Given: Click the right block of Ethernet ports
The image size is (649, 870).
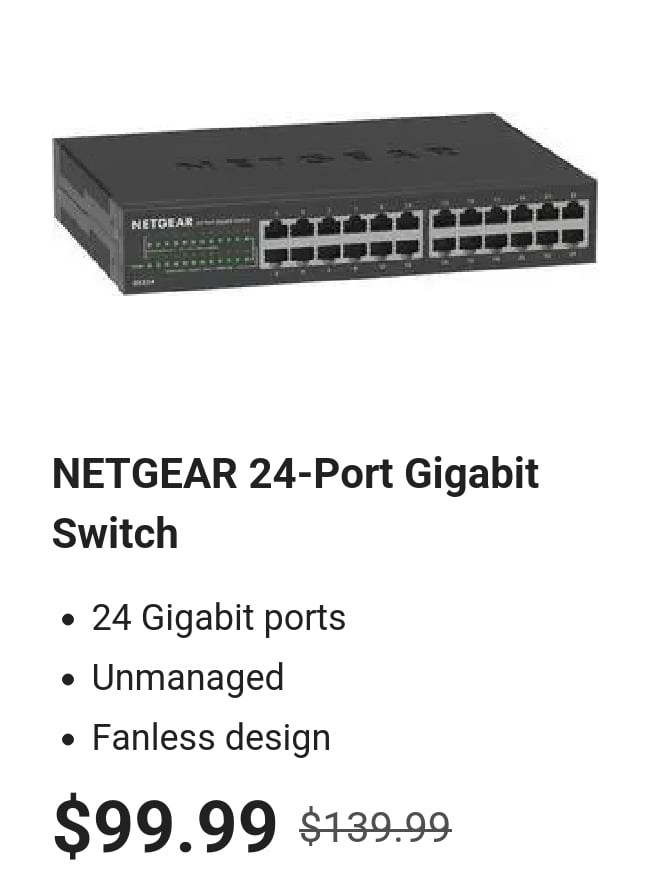Looking at the screenshot, I should click(508, 226).
